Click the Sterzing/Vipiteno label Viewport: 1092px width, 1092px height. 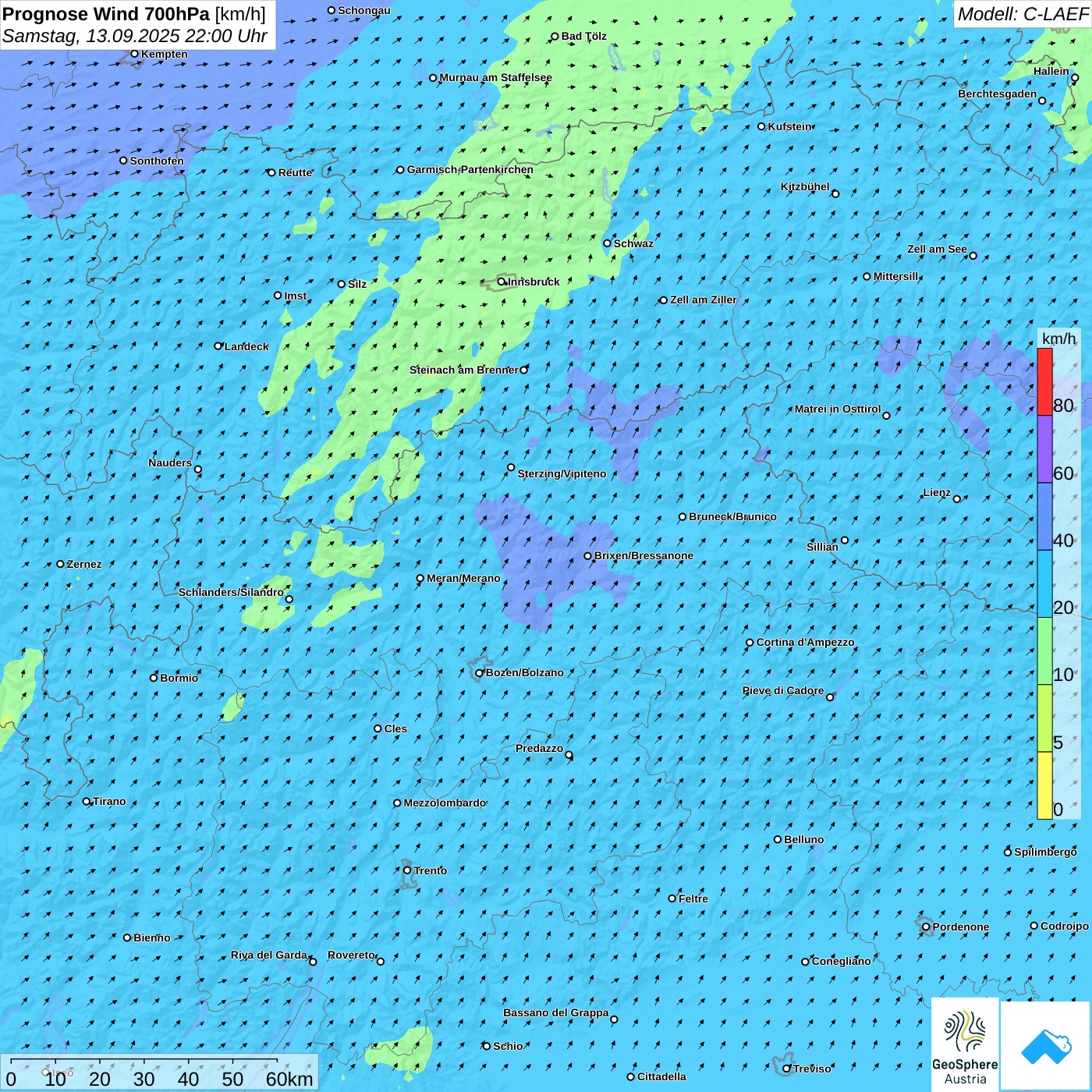coord(562,474)
